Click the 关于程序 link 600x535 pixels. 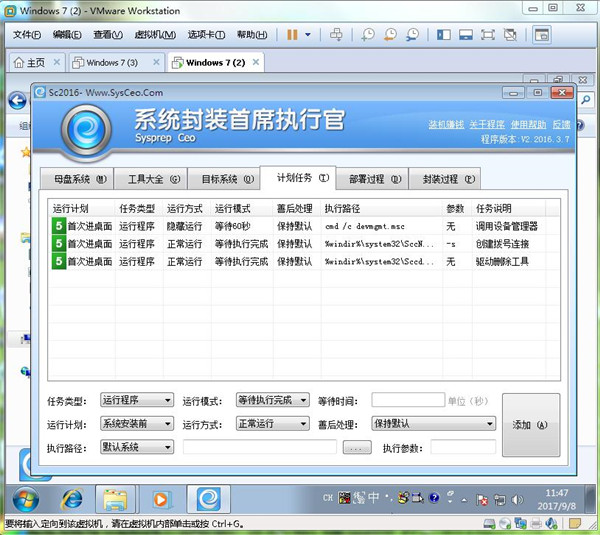487,124
